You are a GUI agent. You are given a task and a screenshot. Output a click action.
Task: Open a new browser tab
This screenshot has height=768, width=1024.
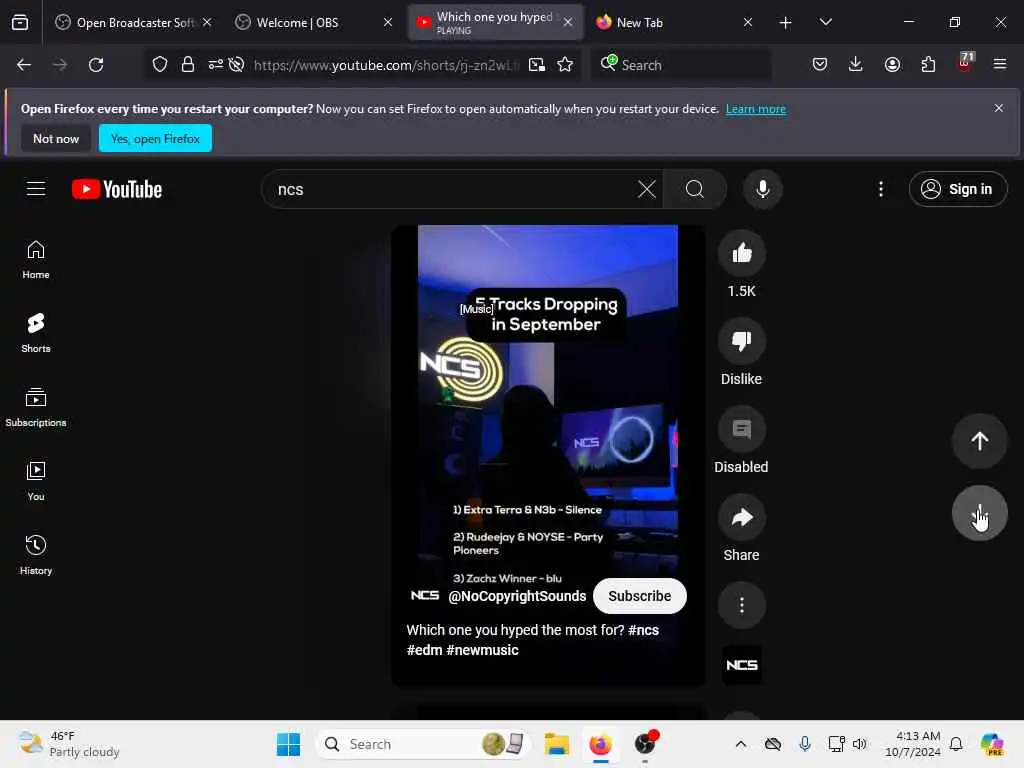tap(785, 22)
